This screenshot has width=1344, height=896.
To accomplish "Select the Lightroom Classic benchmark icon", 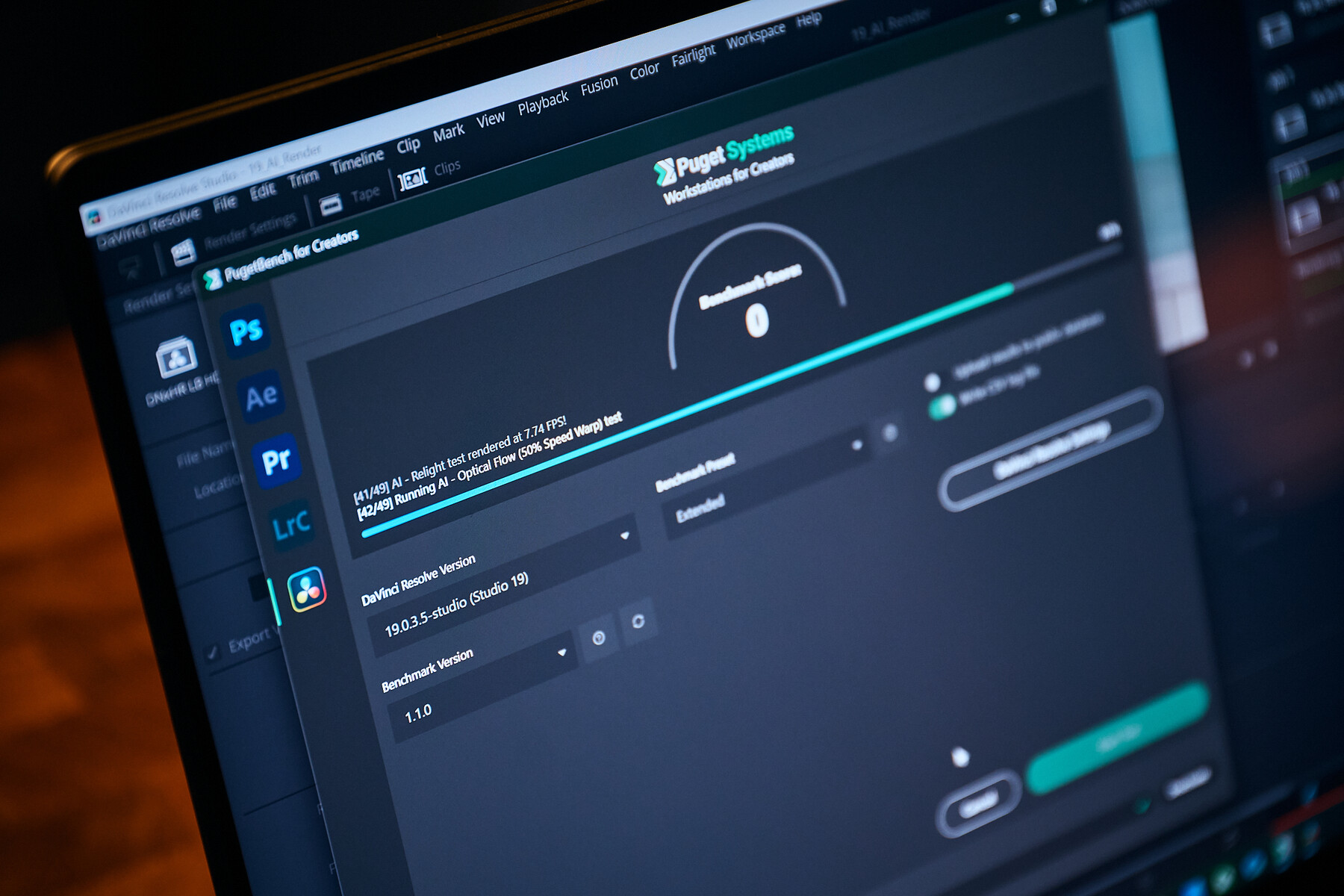I will click(291, 525).
